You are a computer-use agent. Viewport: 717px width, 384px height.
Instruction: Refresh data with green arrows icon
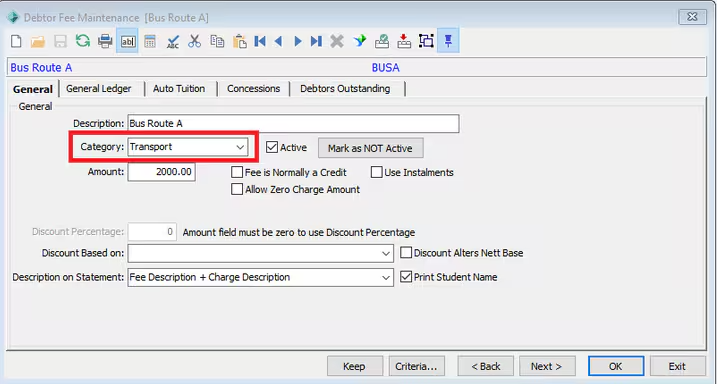coord(83,41)
